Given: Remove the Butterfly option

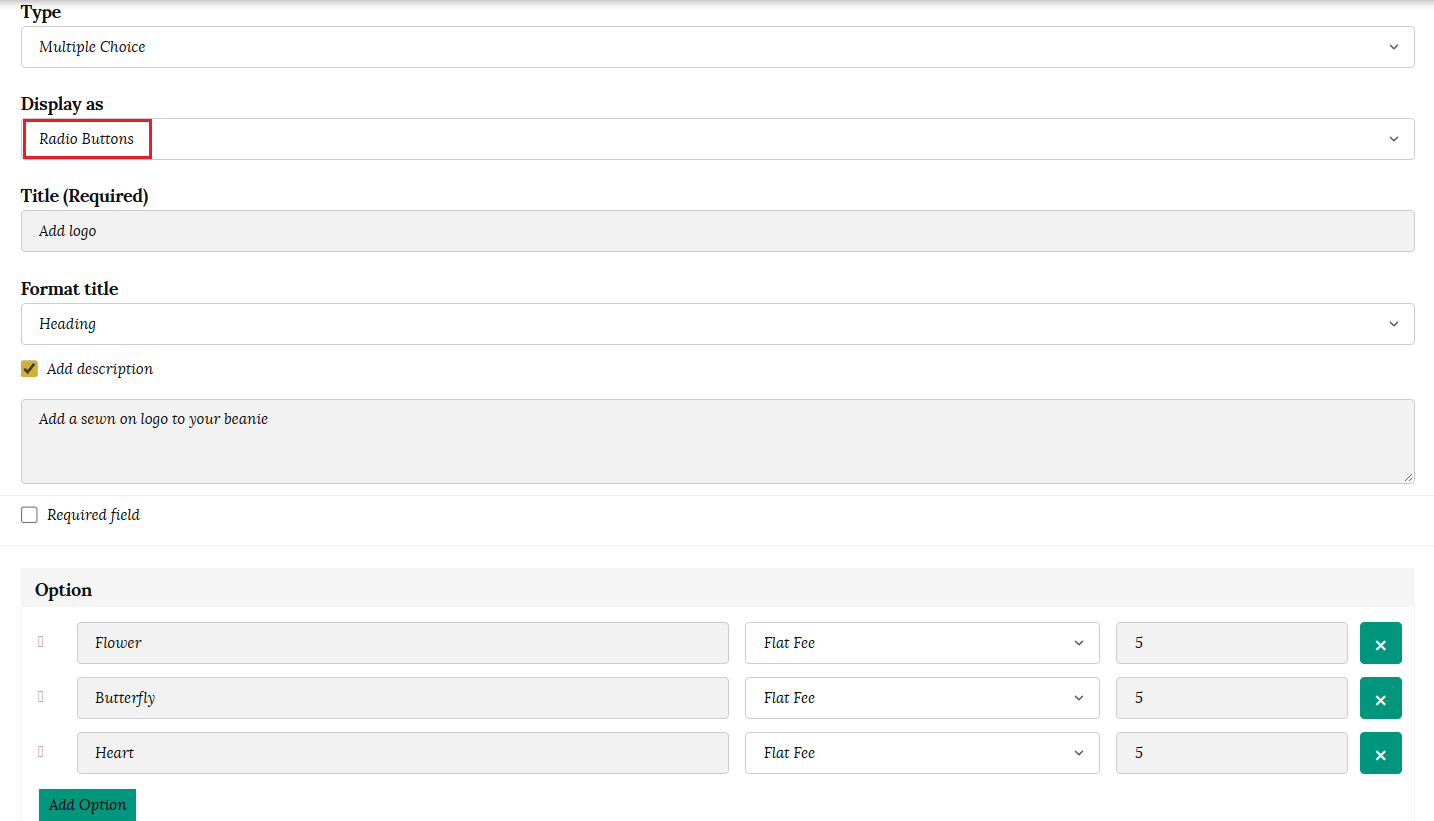Looking at the screenshot, I should (1381, 698).
